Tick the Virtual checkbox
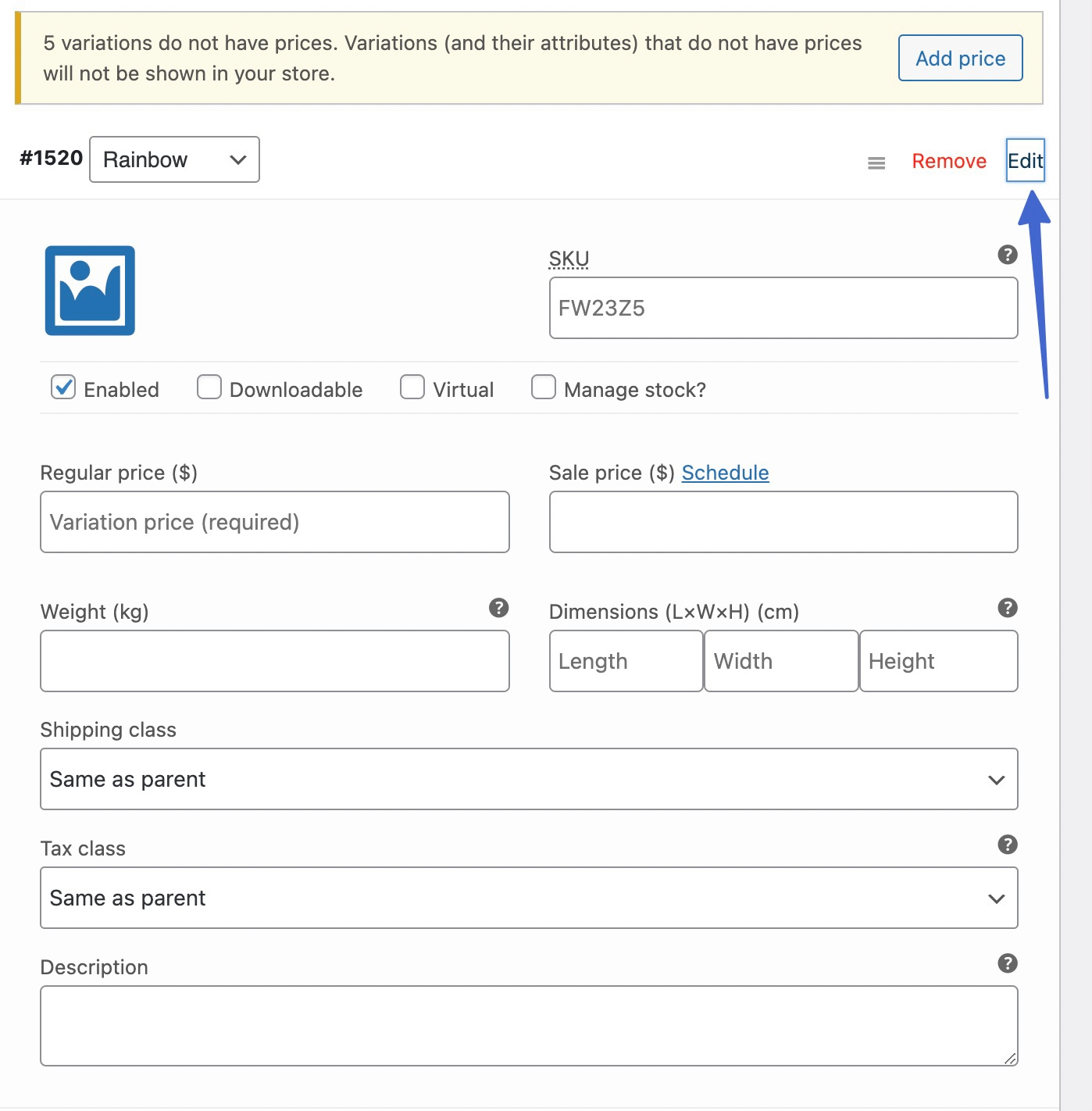 pyautogui.click(x=412, y=388)
